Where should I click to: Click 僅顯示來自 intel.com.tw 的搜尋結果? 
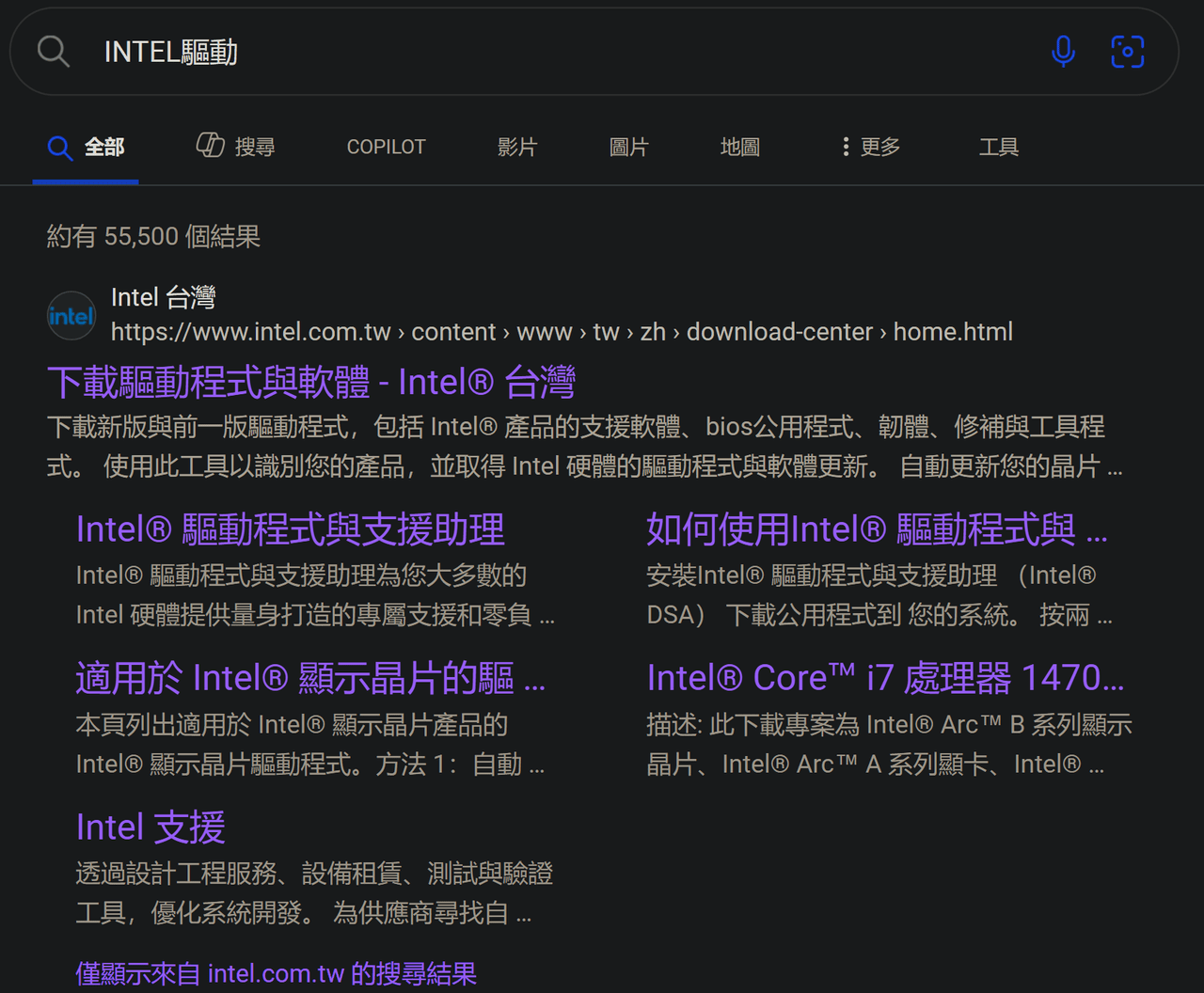click(277, 973)
